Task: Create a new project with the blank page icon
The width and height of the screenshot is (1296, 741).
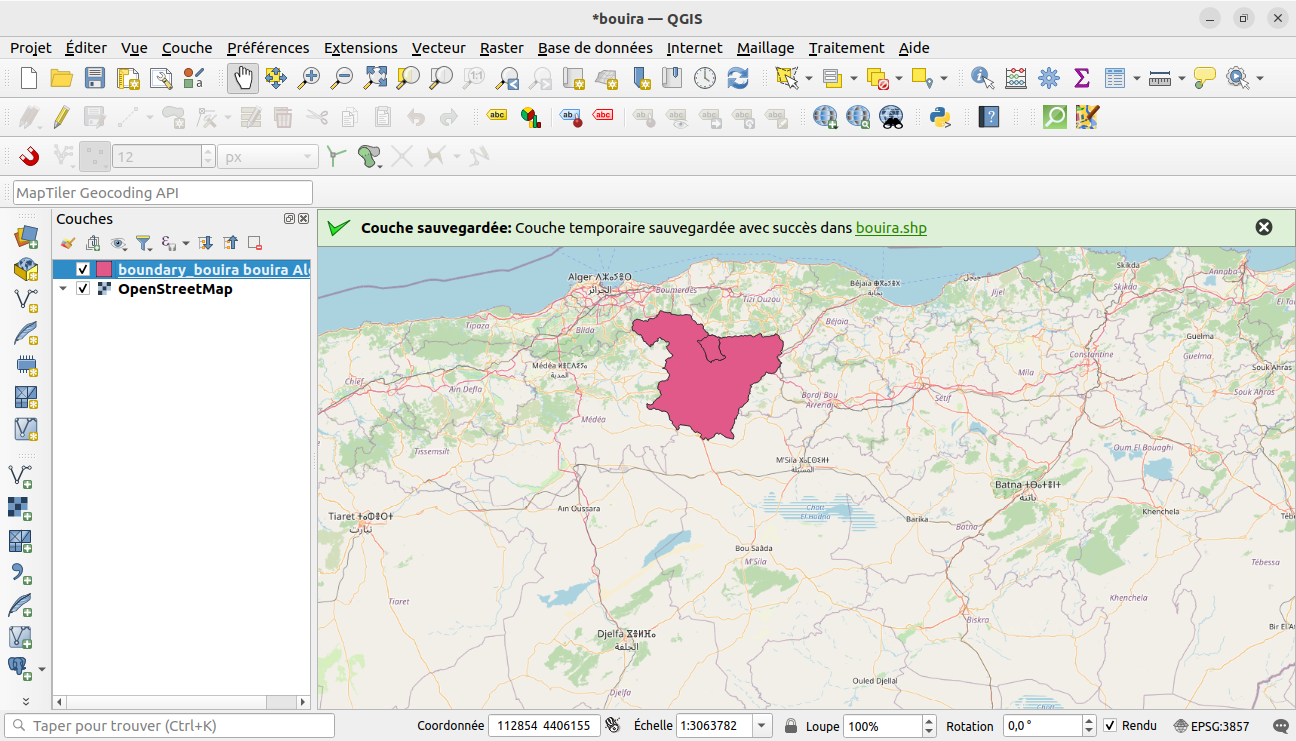Action: click(x=29, y=78)
